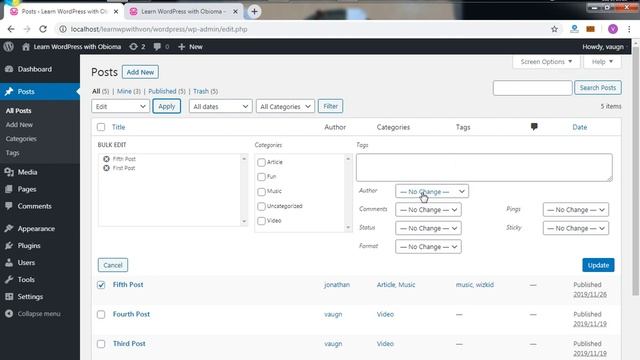This screenshot has width=640, height=360.
Task: Expand the Screen Options panel
Action: [x=546, y=62]
